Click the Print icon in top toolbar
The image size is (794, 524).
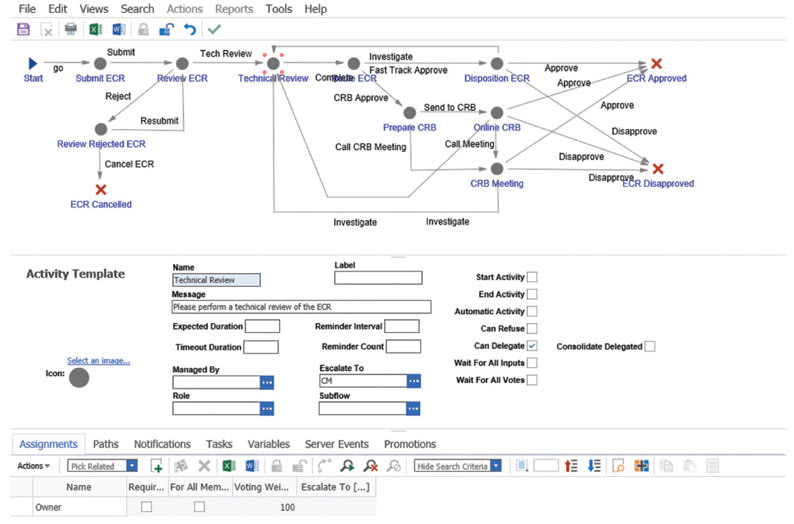pos(71,29)
